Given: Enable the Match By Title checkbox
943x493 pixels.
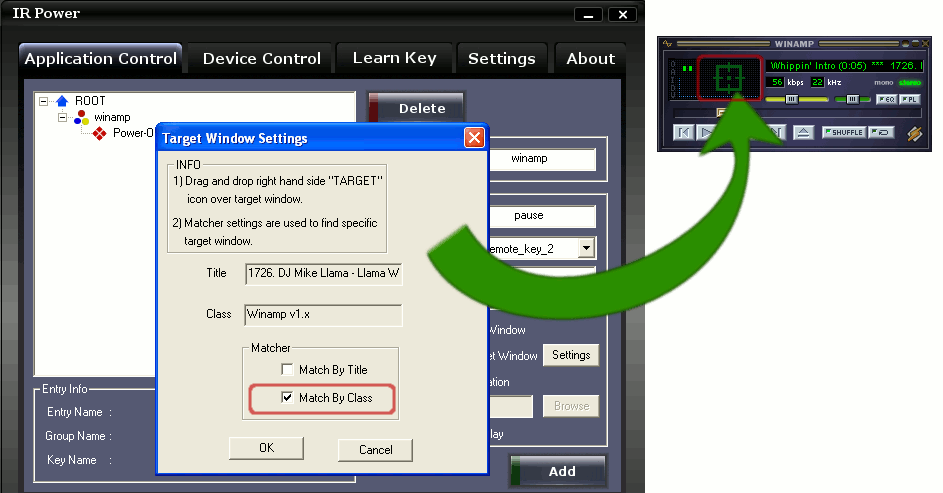Looking at the screenshot, I should tap(287, 369).
